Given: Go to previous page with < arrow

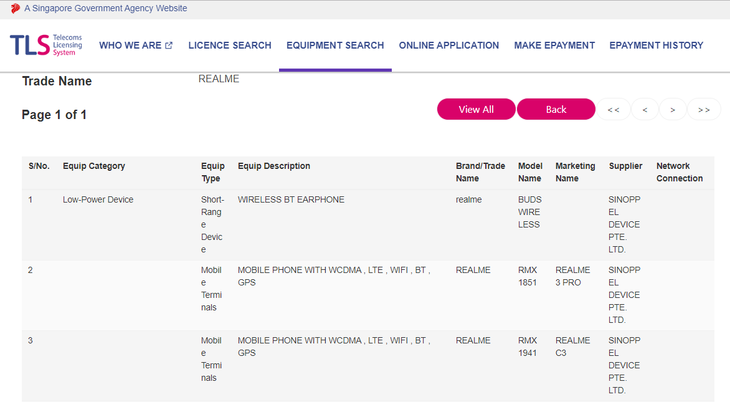Looking at the screenshot, I should tap(645, 109).
